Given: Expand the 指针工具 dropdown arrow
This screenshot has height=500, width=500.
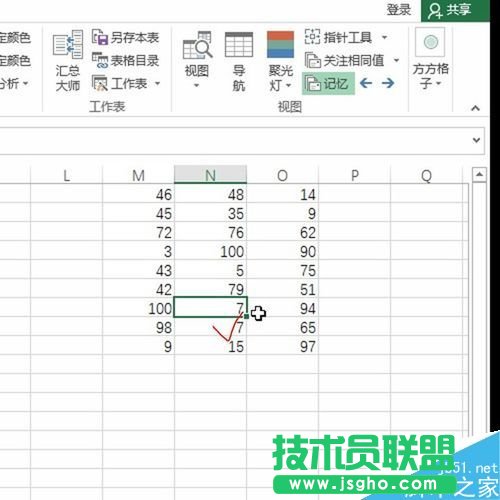Looking at the screenshot, I should [x=384, y=37].
